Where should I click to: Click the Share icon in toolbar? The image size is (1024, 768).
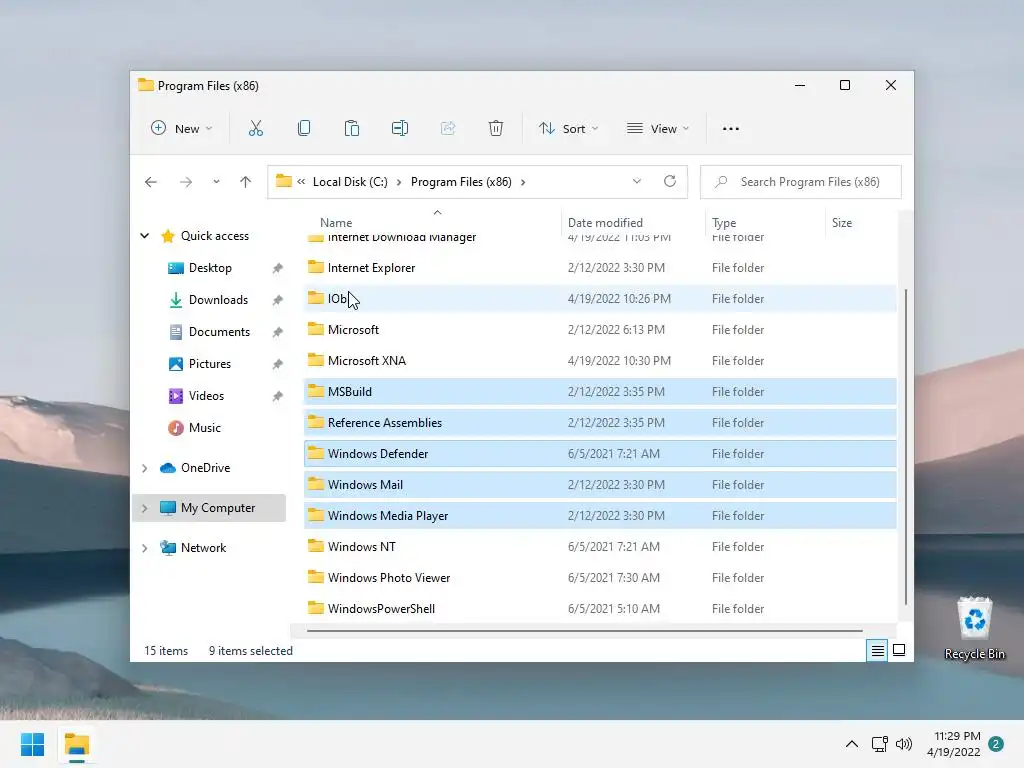click(x=448, y=129)
